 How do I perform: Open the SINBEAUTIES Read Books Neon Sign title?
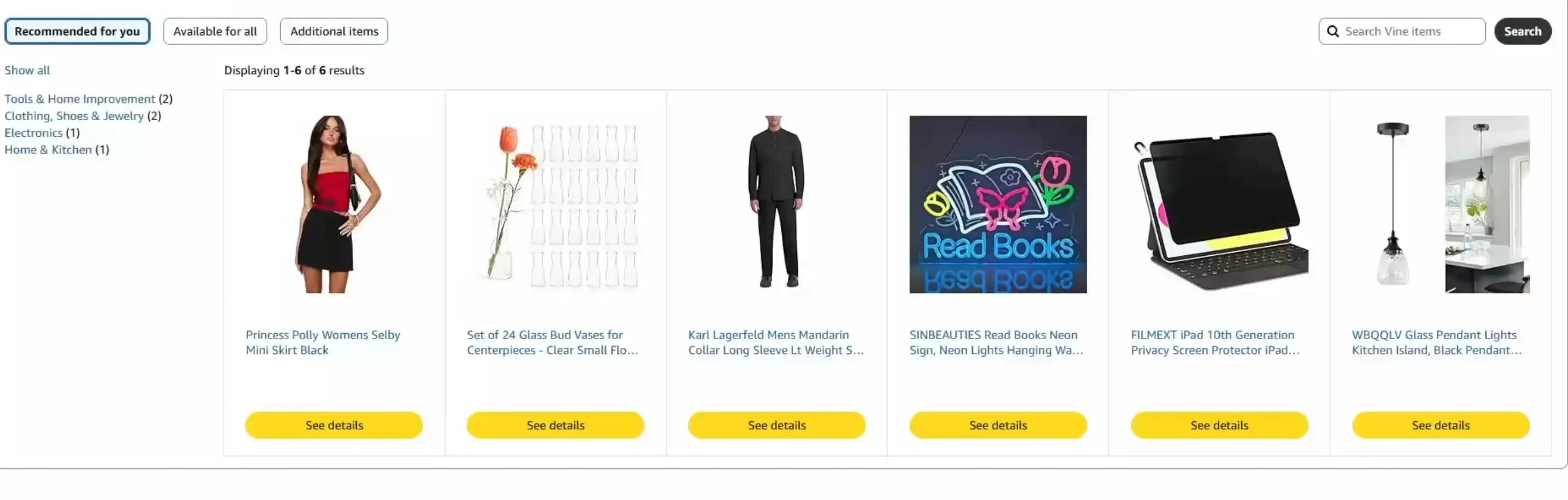997,342
